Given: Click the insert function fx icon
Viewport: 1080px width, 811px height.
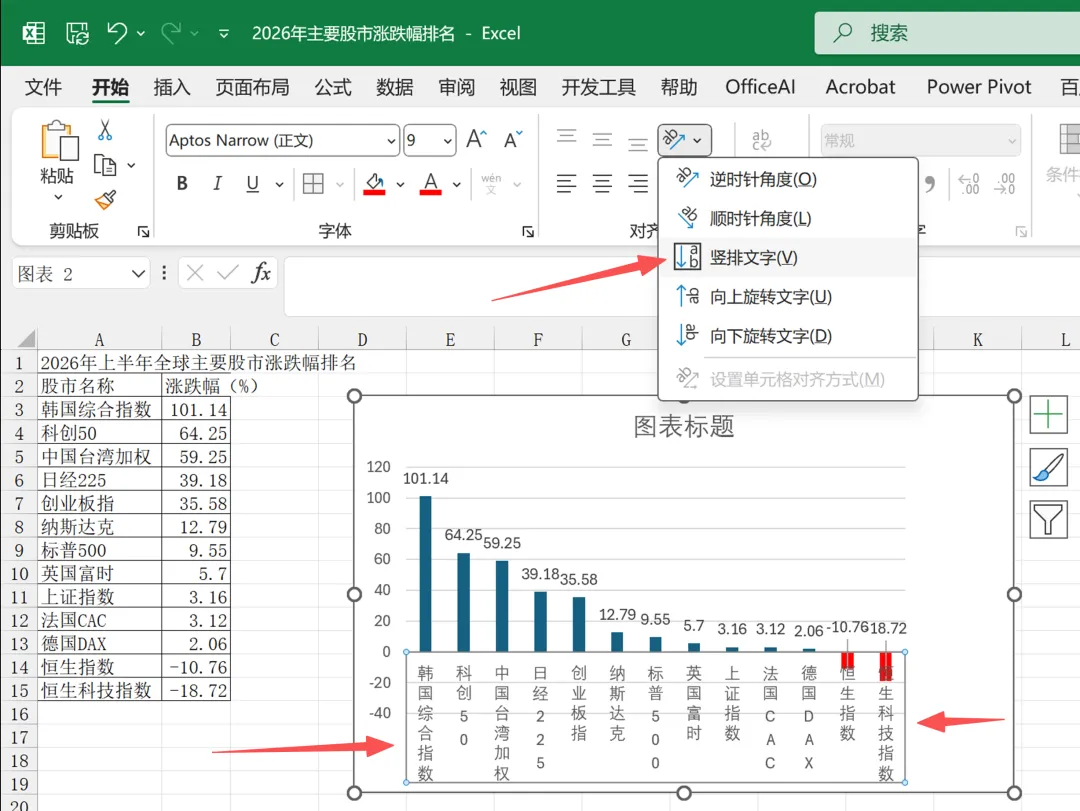Looking at the screenshot, I should tap(261, 274).
